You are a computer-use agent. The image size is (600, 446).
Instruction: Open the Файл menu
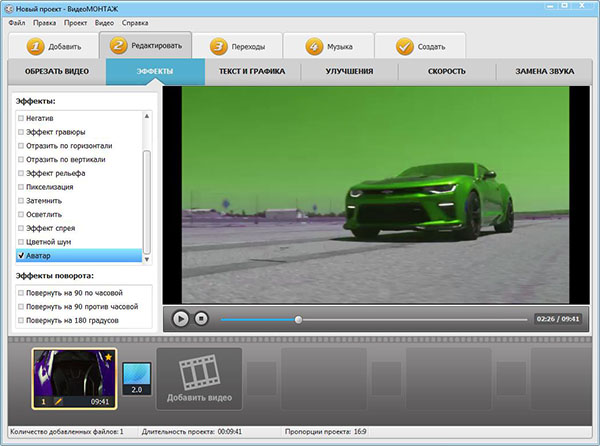(16, 22)
